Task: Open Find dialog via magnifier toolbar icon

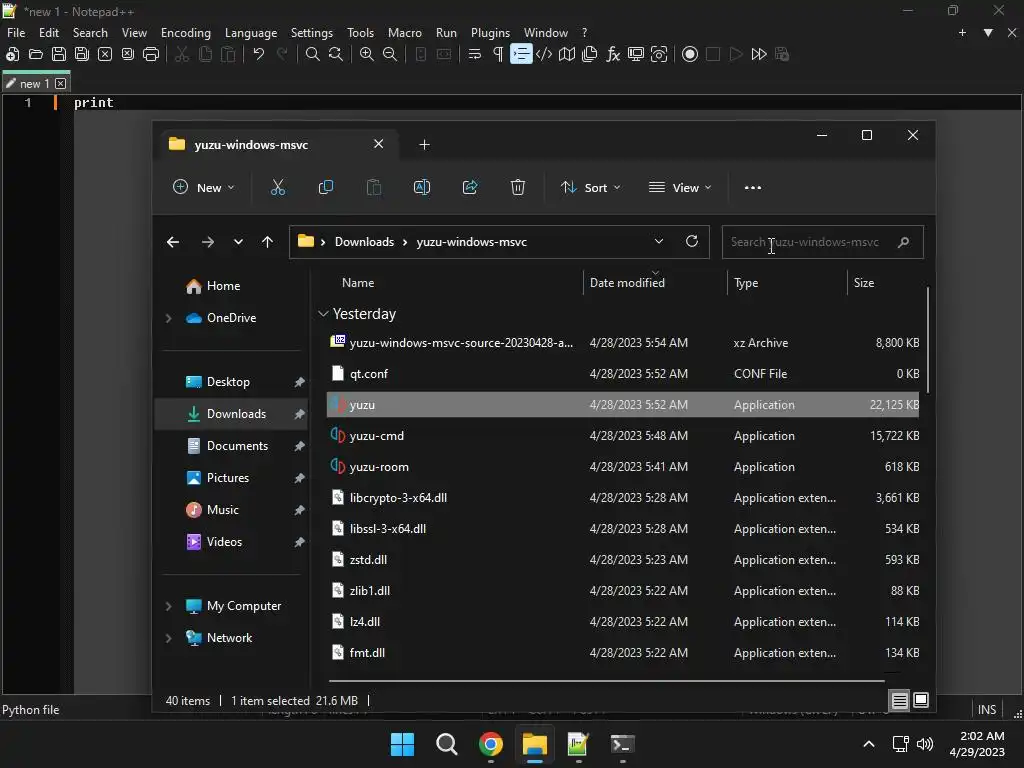Action: (x=313, y=54)
